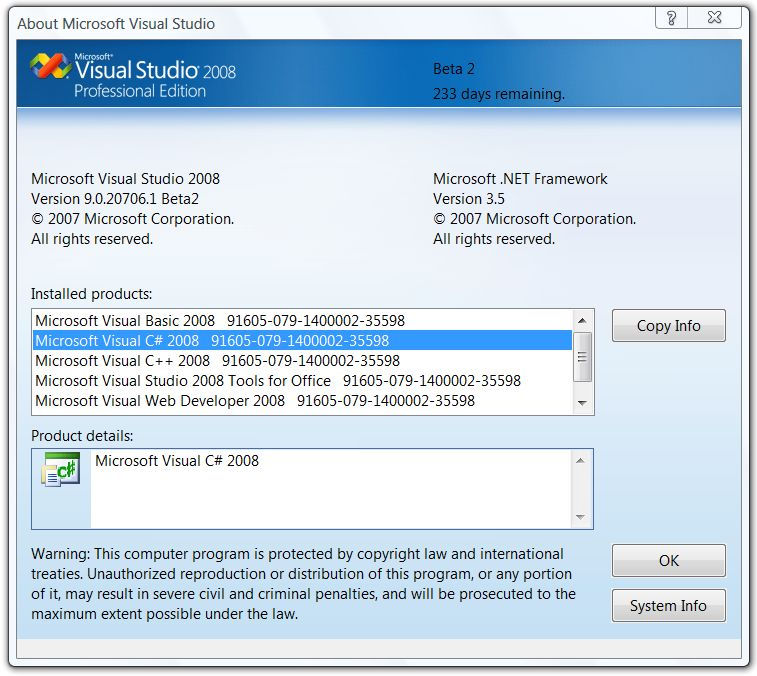Viewport: 757px width, 676px height.
Task: Select Microsoft Visual C++ 2008 in list
Action: click(x=303, y=361)
